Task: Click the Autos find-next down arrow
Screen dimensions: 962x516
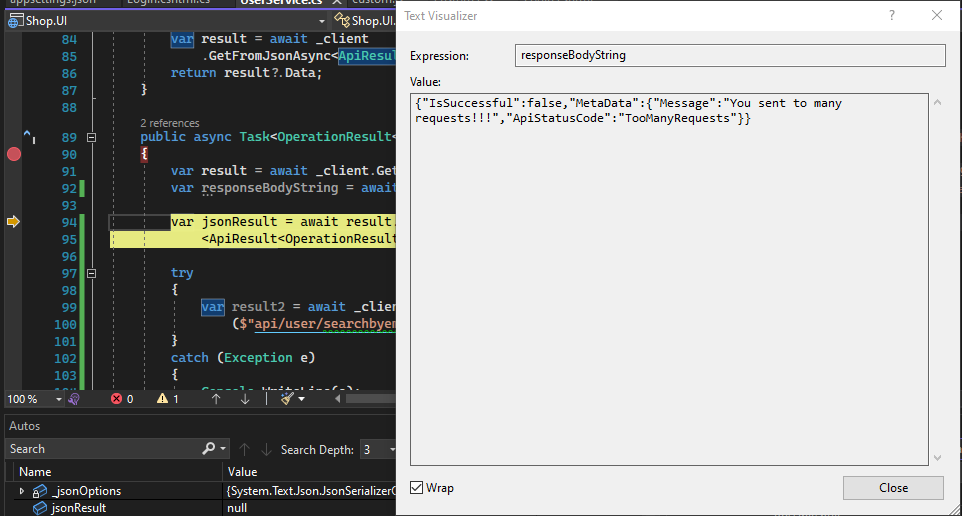Action: [x=266, y=449]
